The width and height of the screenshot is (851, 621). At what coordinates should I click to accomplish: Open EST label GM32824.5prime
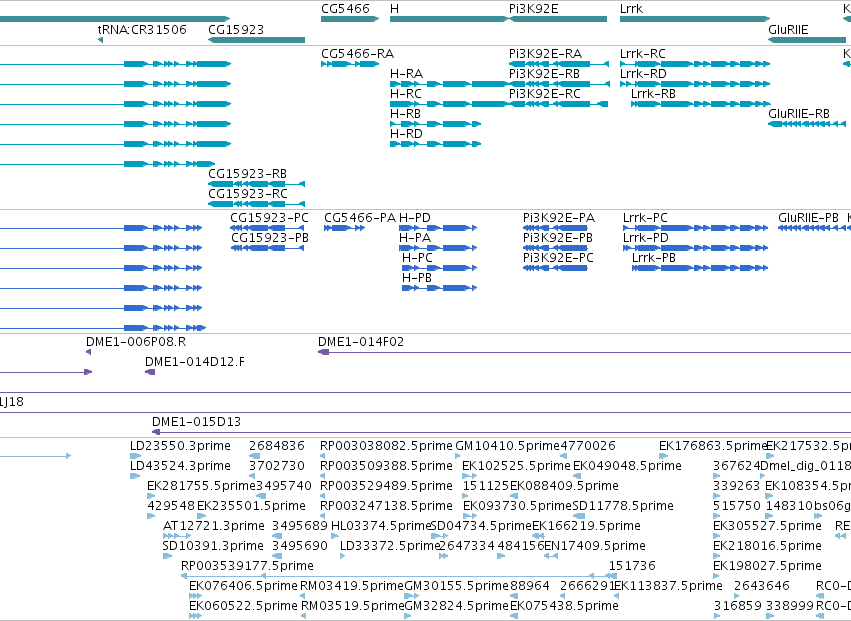[x=456, y=606]
